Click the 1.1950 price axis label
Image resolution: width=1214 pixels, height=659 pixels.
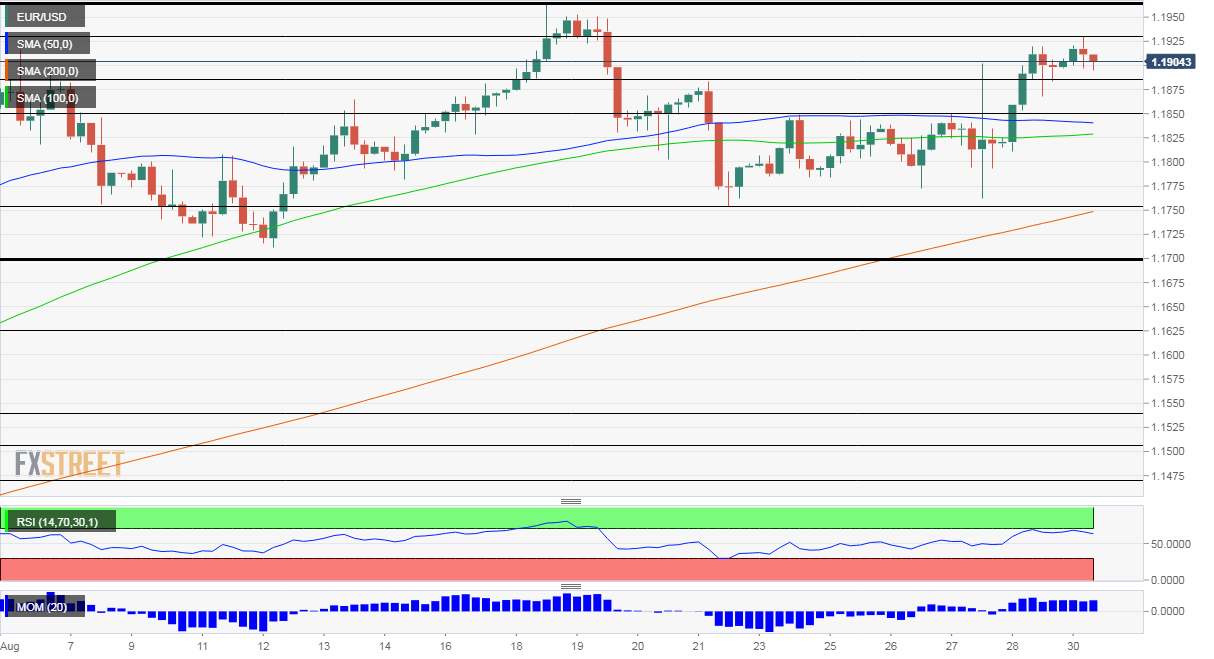(x=1168, y=18)
